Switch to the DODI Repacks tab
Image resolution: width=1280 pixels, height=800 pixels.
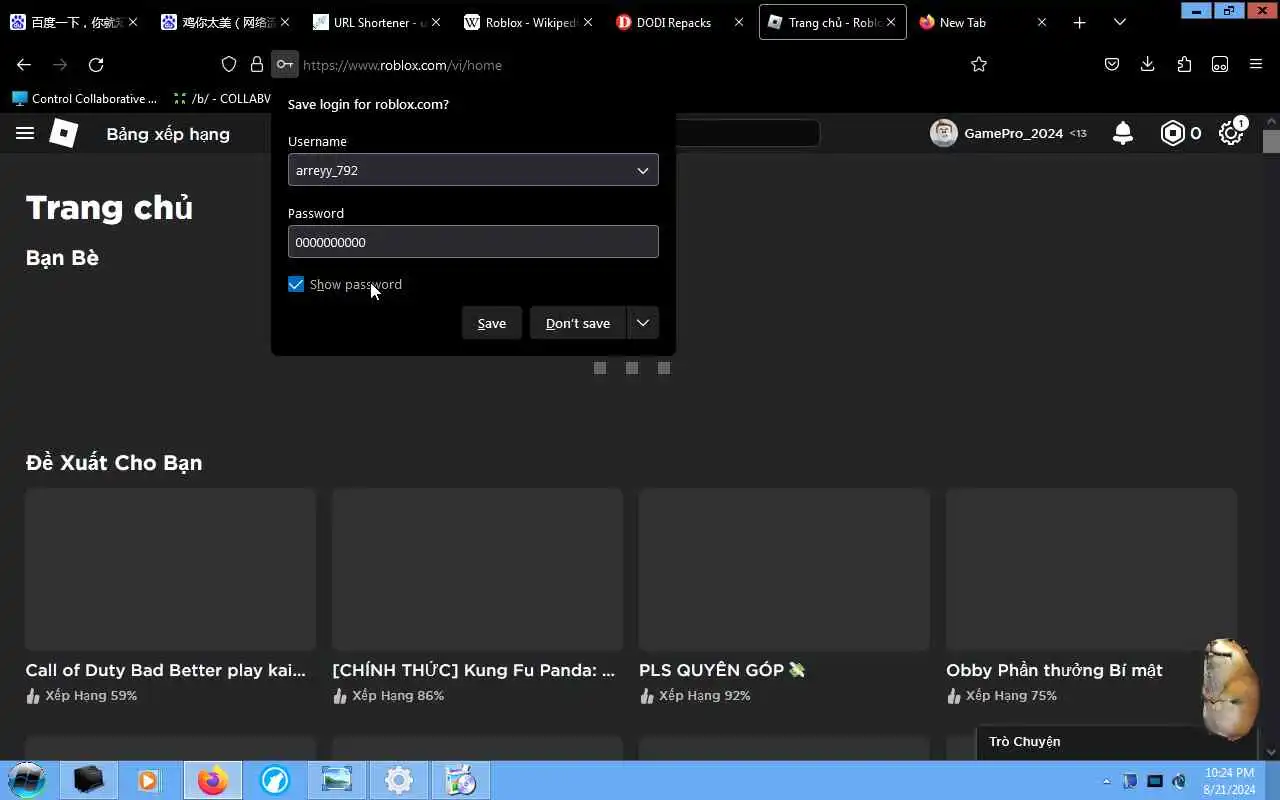point(680,22)
